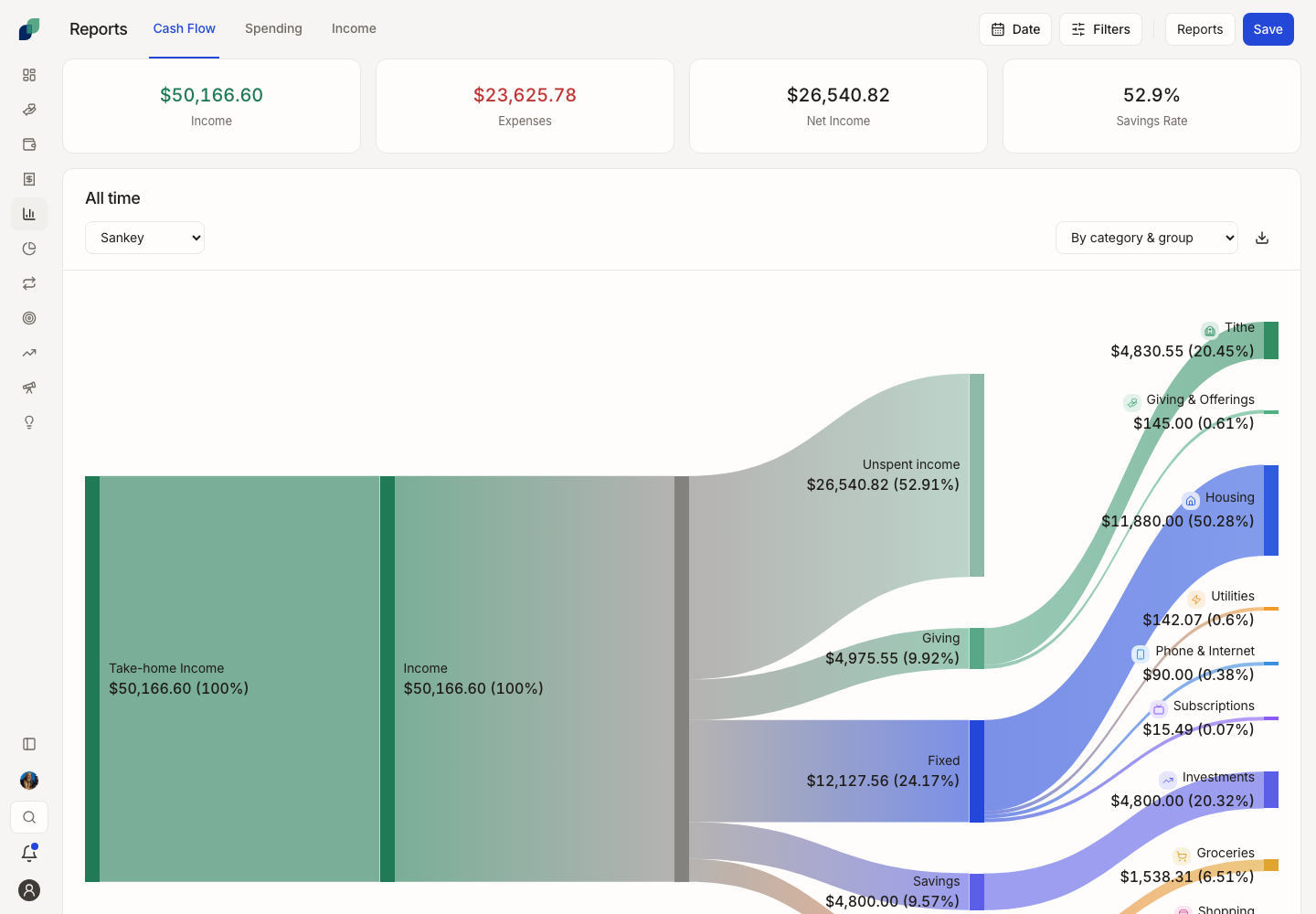Switch to the Income tab

354,29
